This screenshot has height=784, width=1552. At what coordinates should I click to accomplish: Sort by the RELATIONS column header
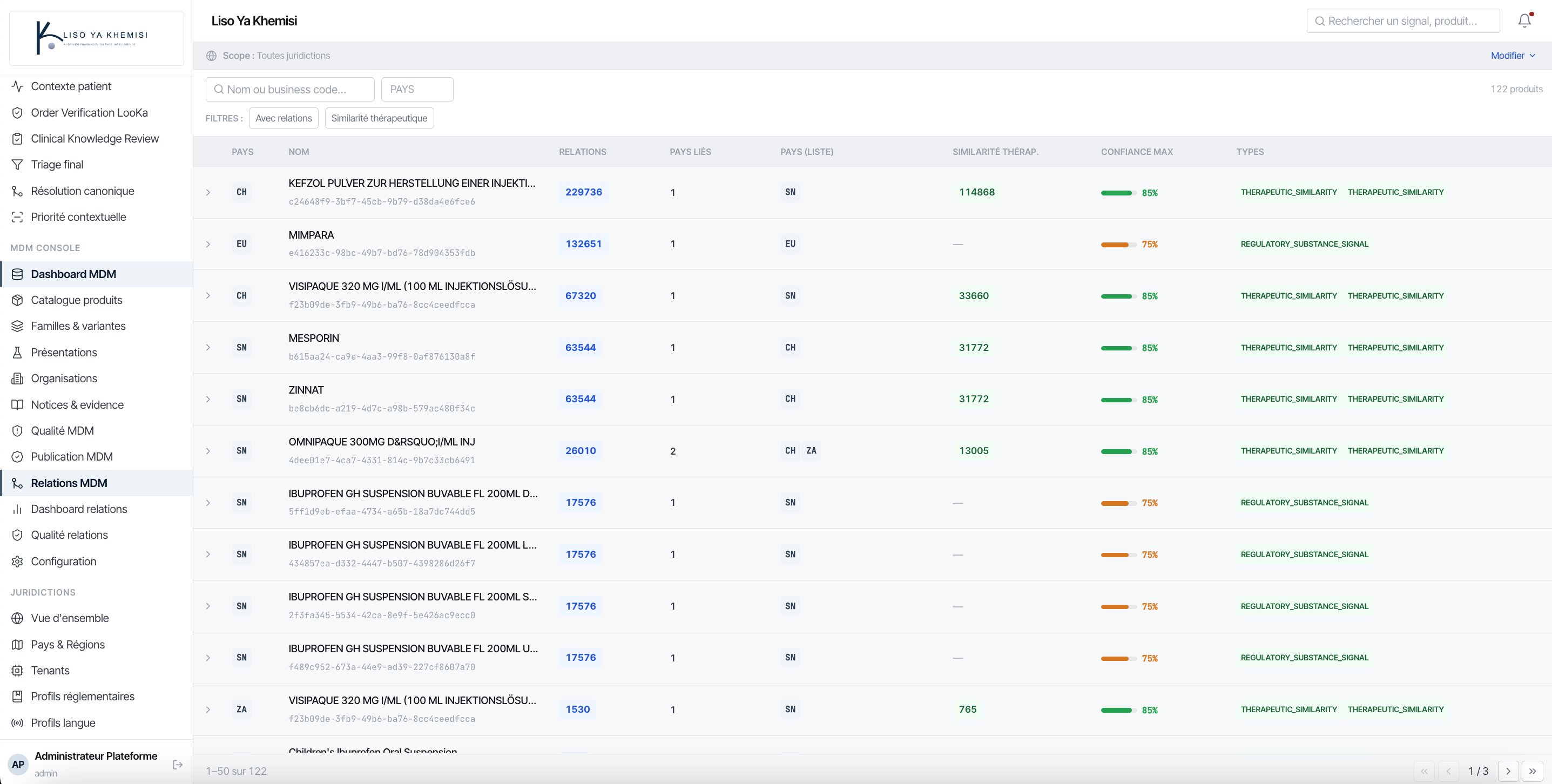coord(583,152)
